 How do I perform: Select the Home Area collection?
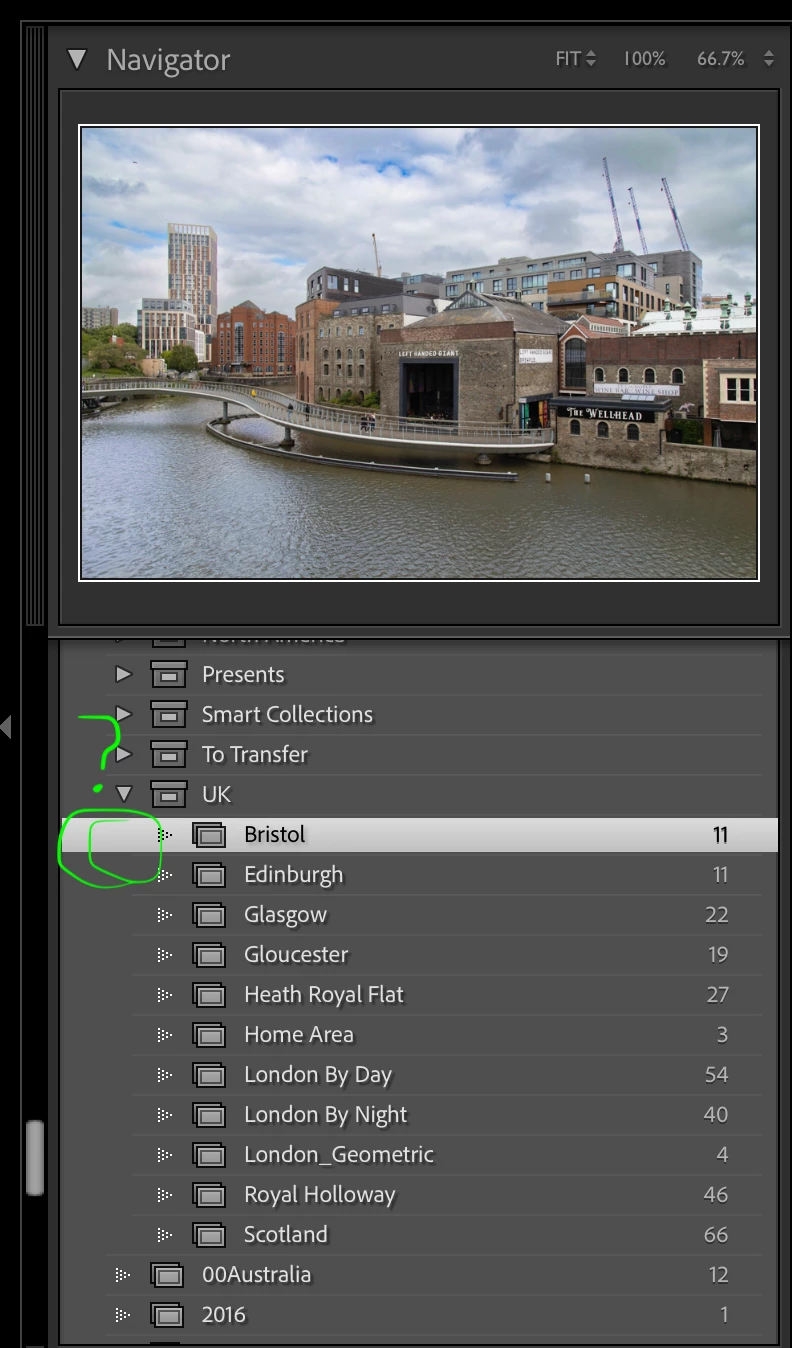[419, 1035]
